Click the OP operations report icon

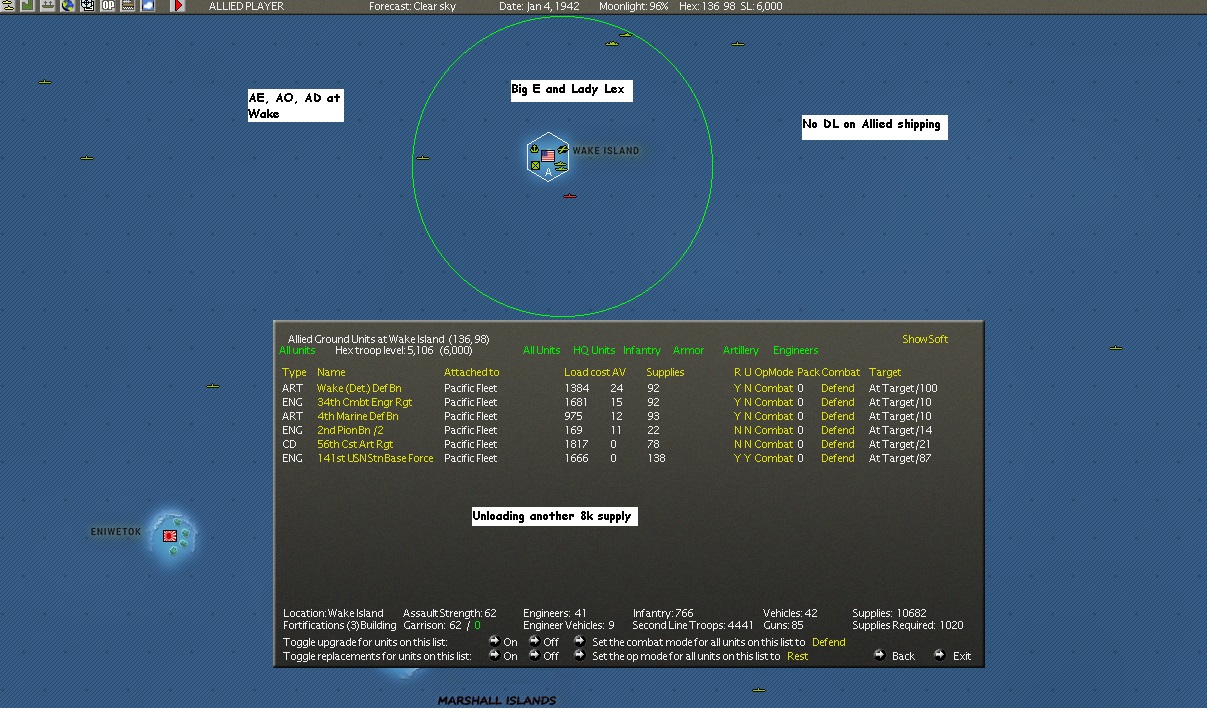coord(108,5)
